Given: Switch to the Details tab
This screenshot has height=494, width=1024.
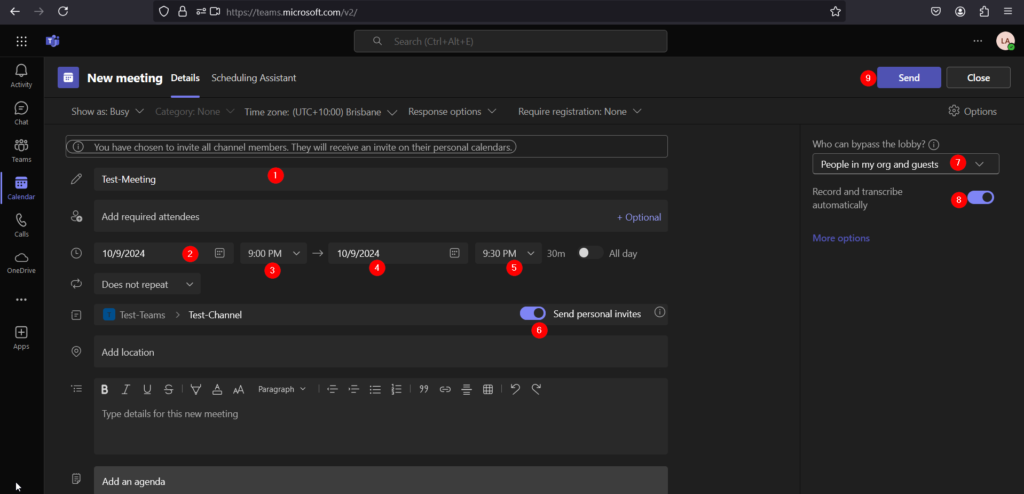Looking at the screenshot, I should [185, 78].
